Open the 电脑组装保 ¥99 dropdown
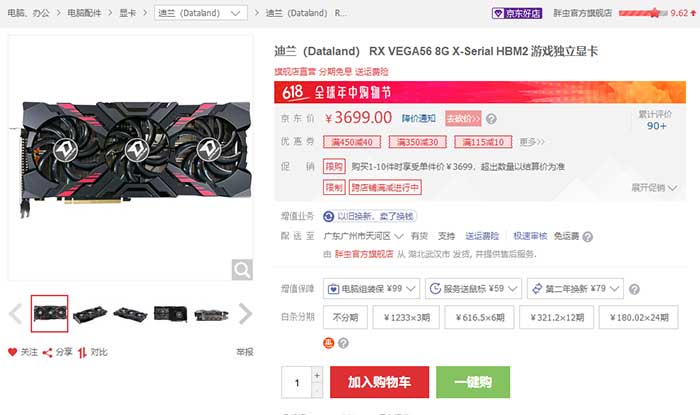700x415 pixels. [x=371, y=289]
